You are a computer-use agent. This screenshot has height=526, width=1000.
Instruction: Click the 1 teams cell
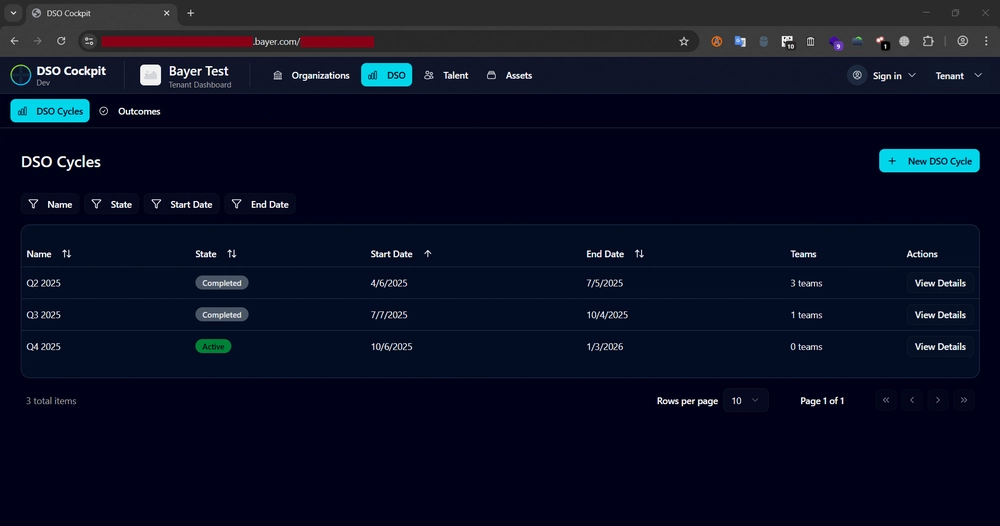click(x=806, y=315)
